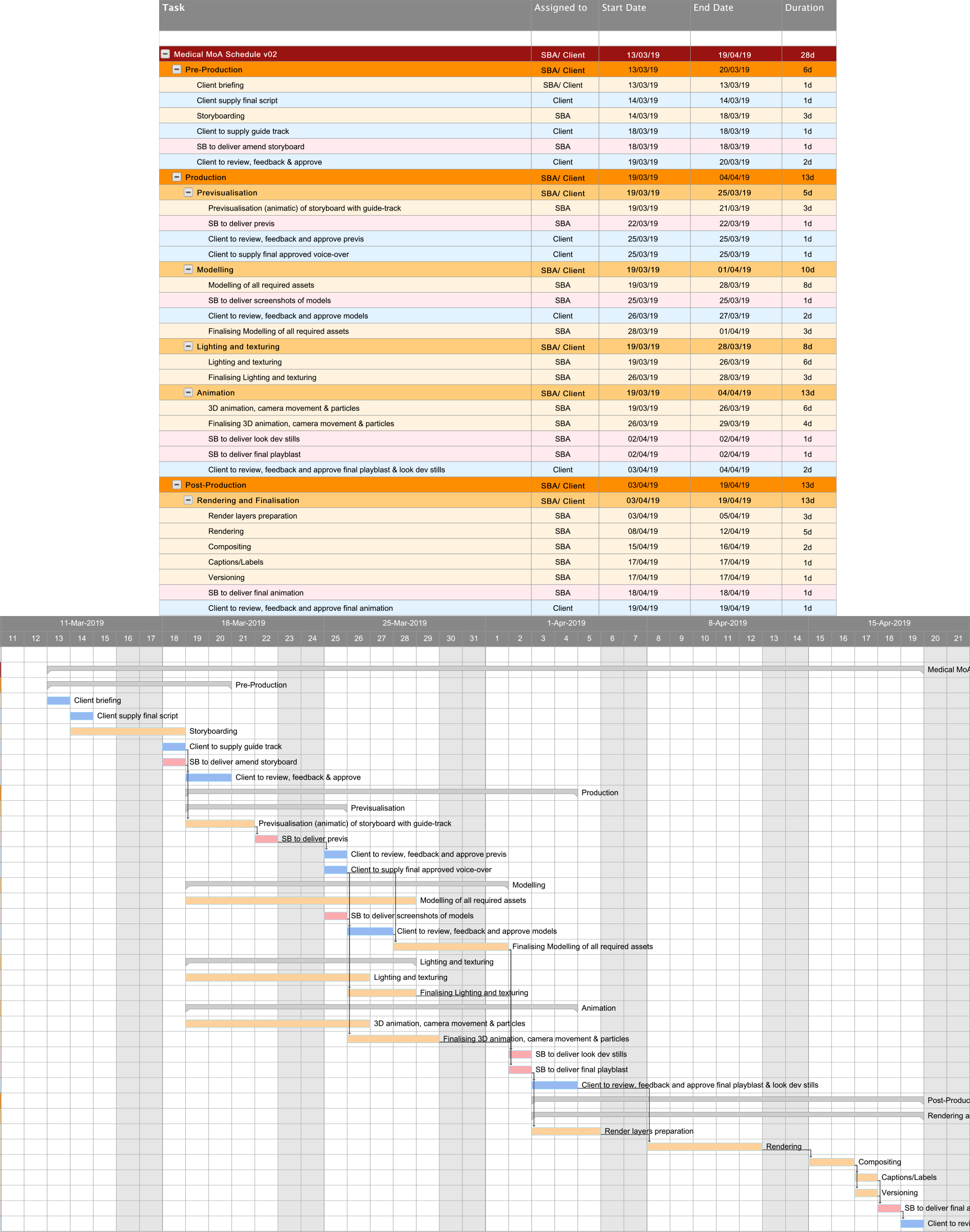Select the Storyboarding task row

point(497,116)
